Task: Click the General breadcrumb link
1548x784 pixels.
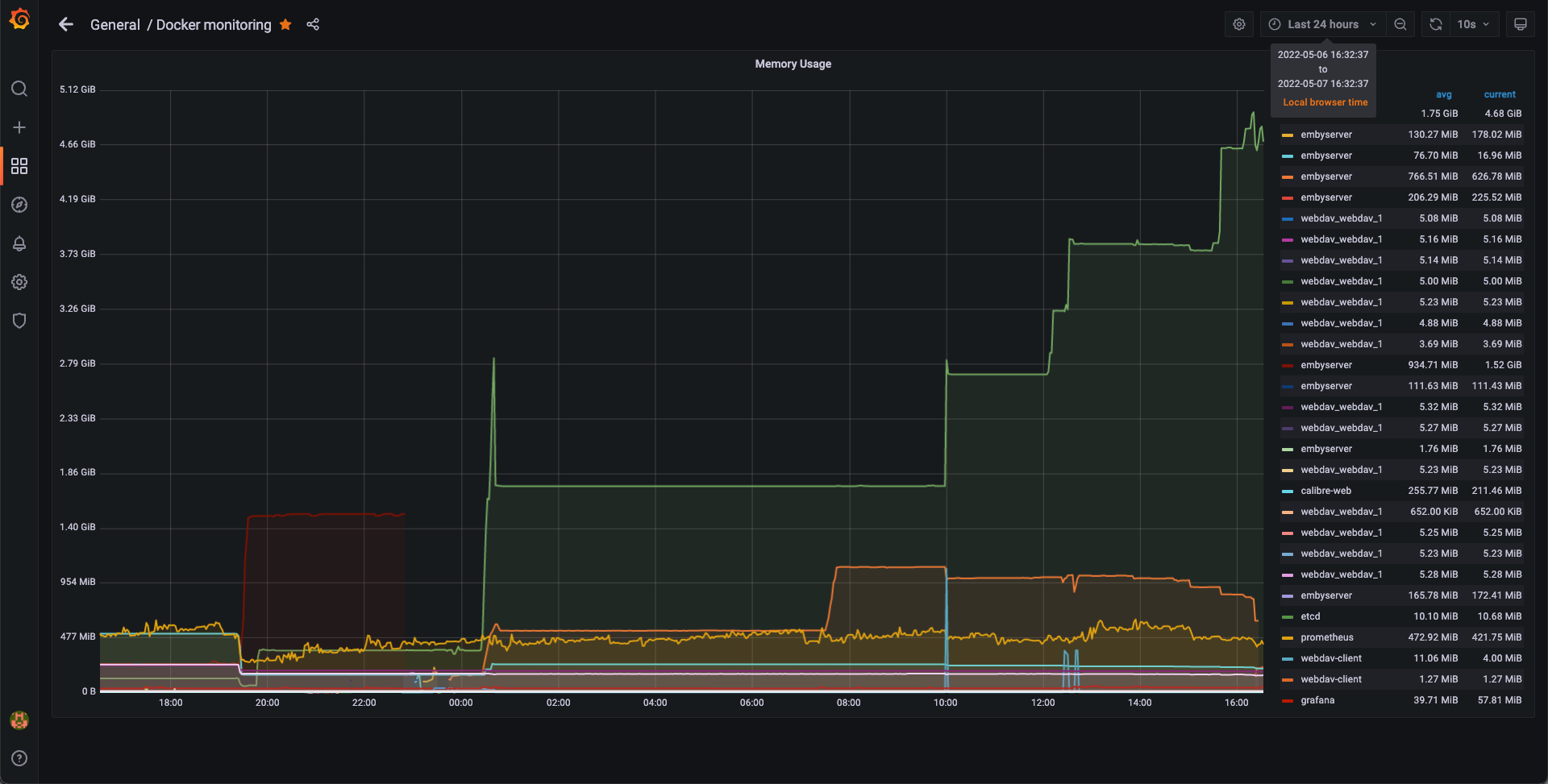Action: (x=114, y=25)
